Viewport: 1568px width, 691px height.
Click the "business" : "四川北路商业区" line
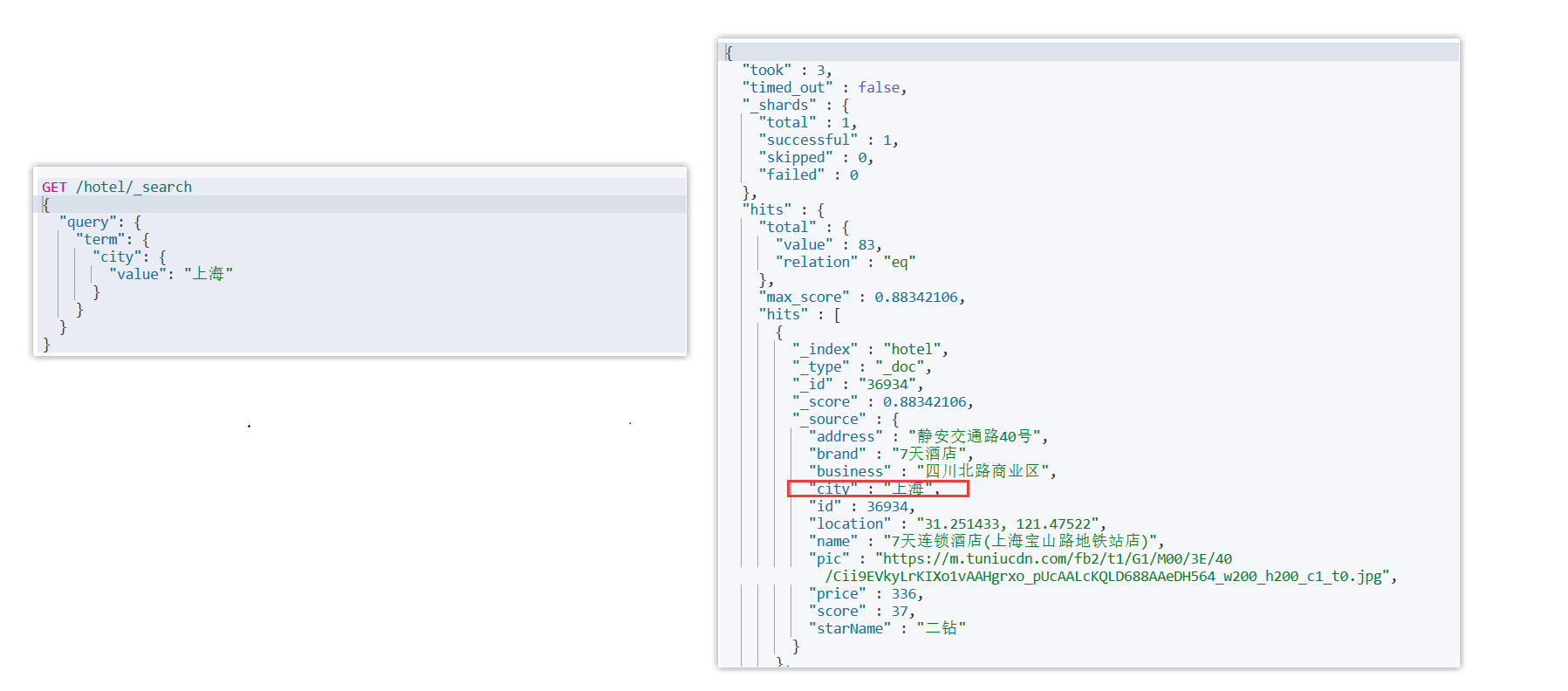[933, 471]
